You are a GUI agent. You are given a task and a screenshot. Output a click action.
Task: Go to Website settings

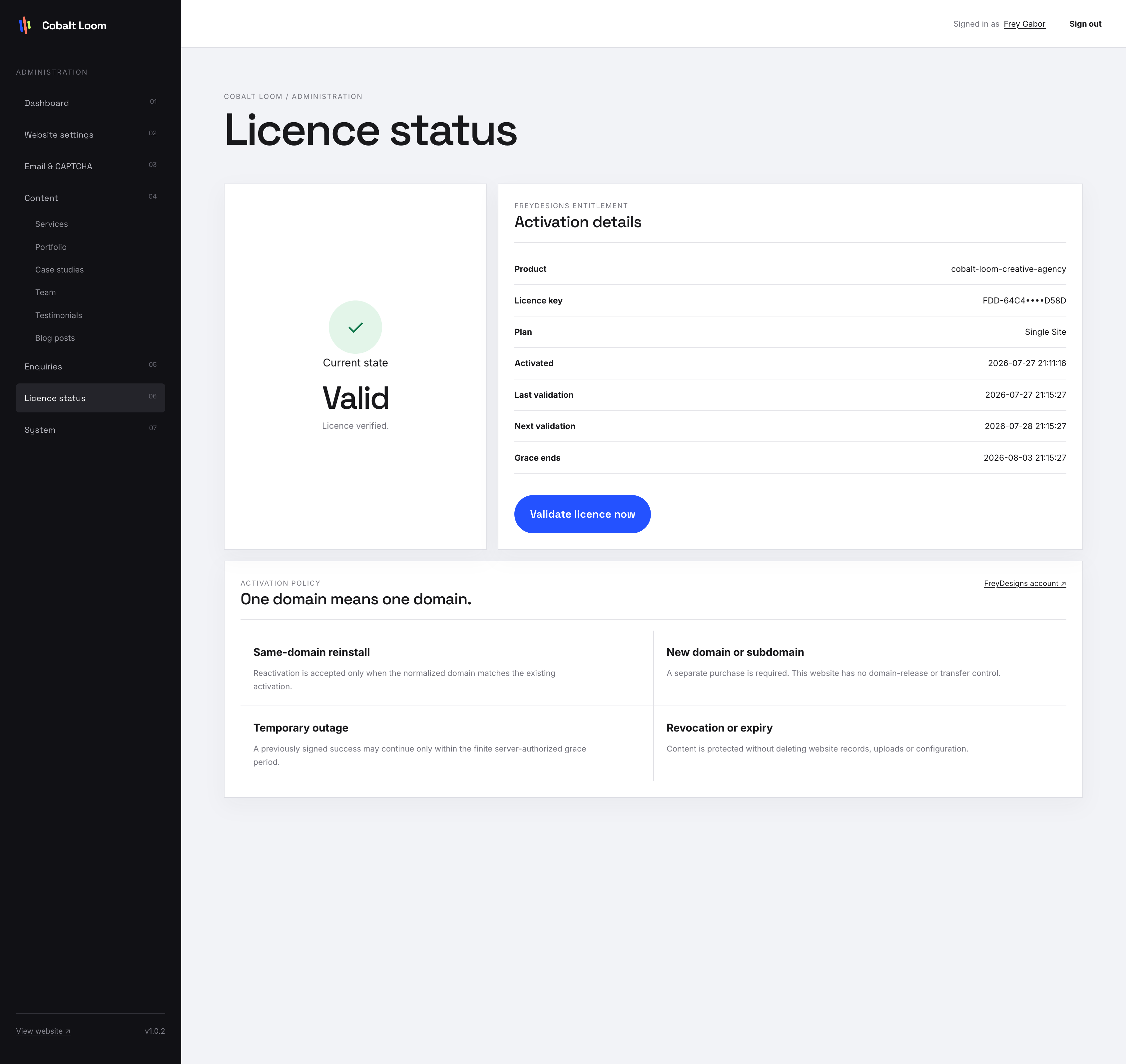click(x=90, y=135)
